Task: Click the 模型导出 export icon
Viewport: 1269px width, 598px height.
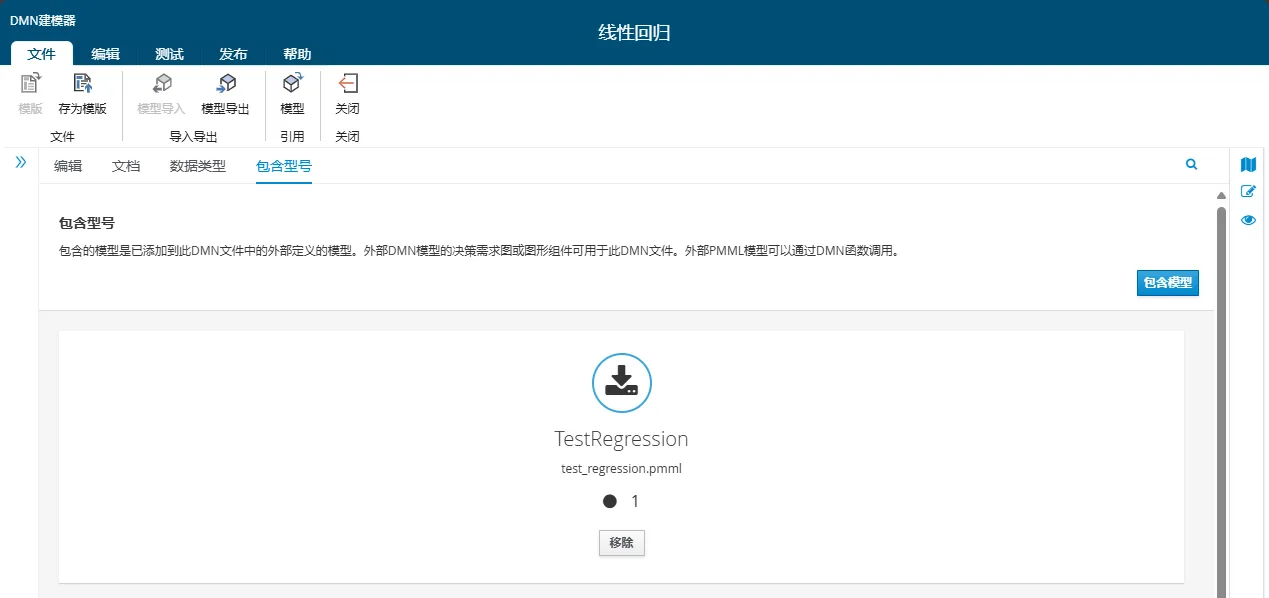Action: point(224,88)
